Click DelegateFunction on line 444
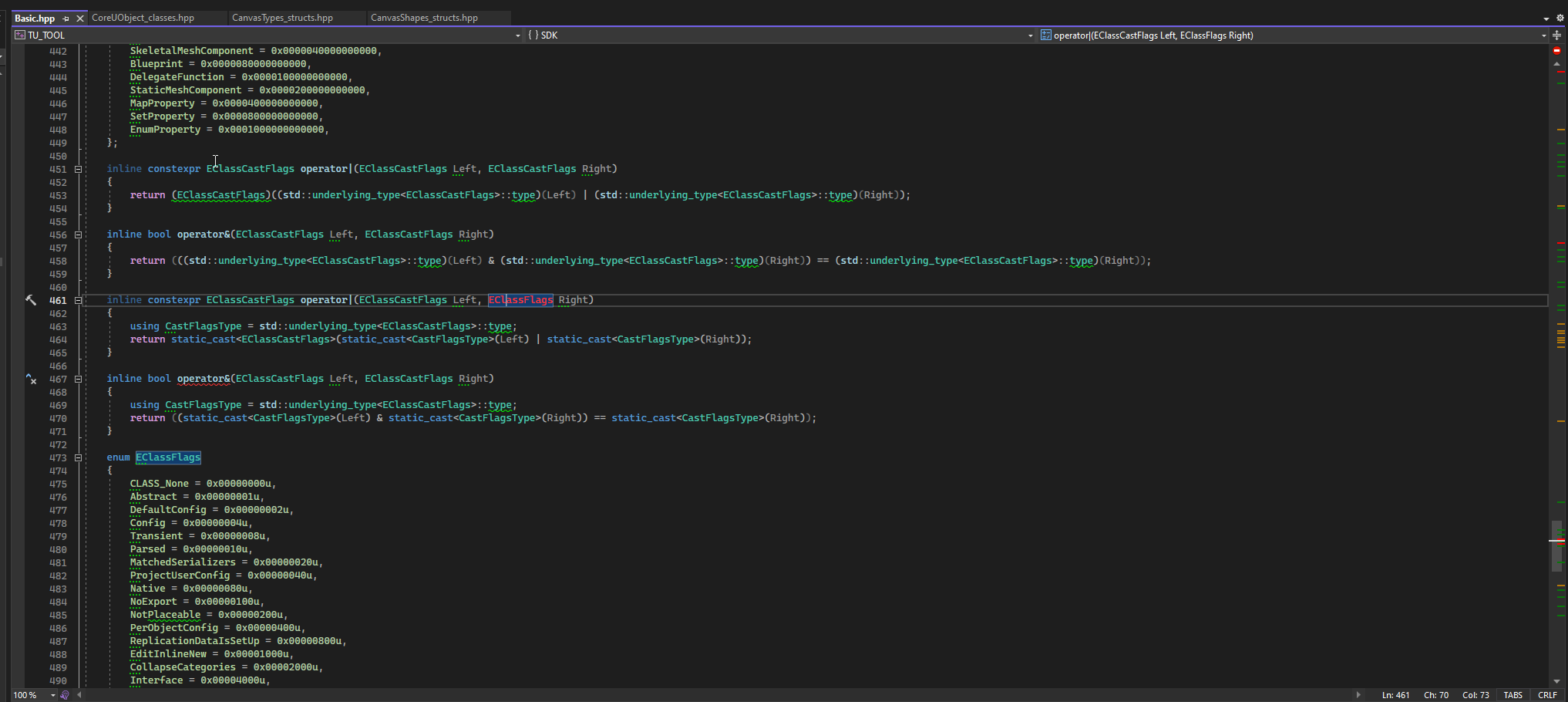This screenshot has height=702, width=1568. (177, 77)
